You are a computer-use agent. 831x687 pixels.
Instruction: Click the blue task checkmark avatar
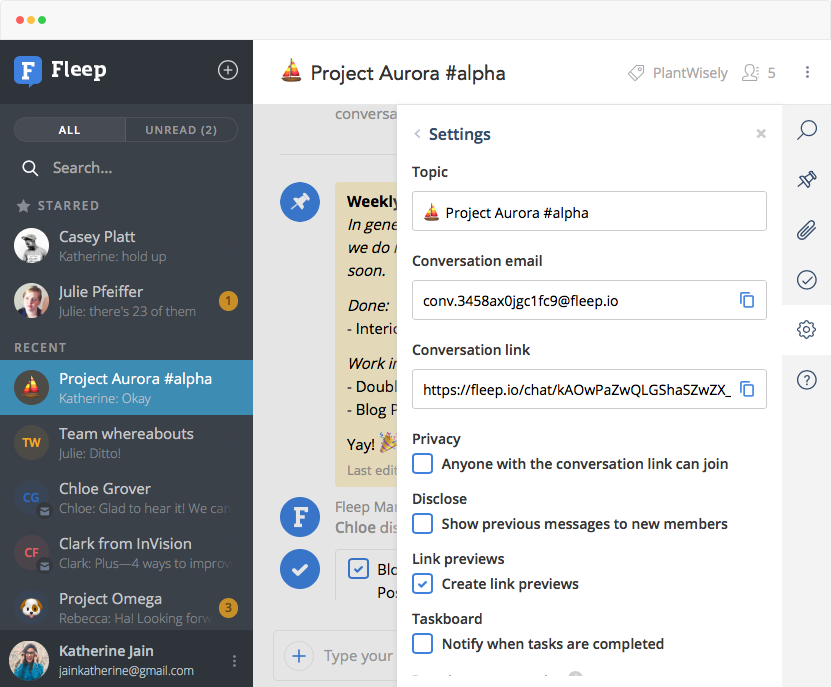tap(300, 569)
